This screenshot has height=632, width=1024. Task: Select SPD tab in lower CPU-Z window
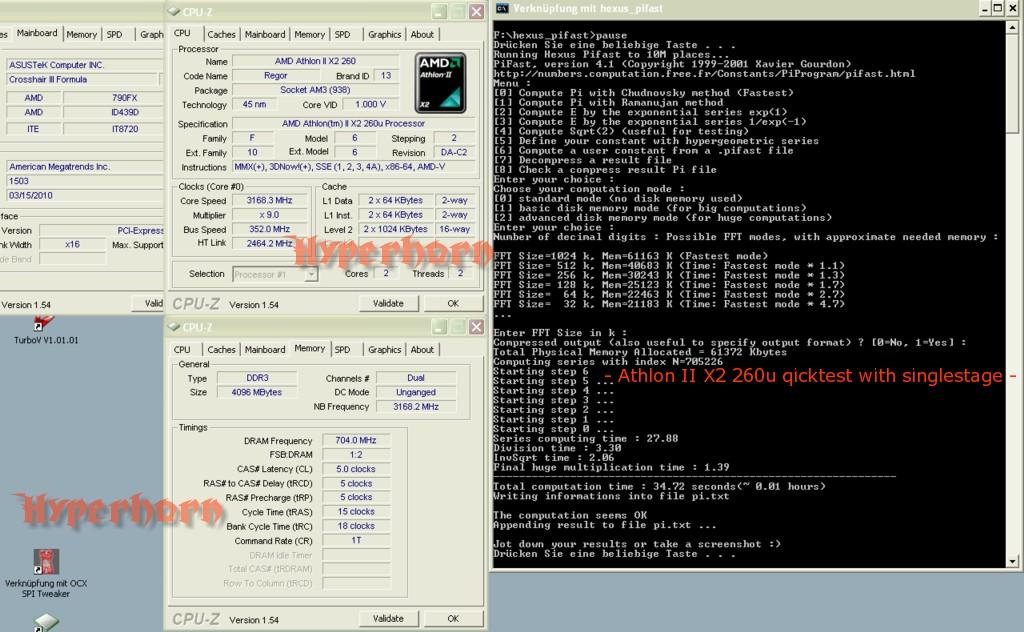click(343, 349)
